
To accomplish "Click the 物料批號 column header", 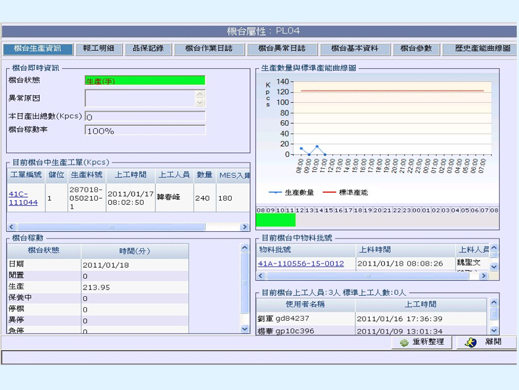I will point(306,250).
